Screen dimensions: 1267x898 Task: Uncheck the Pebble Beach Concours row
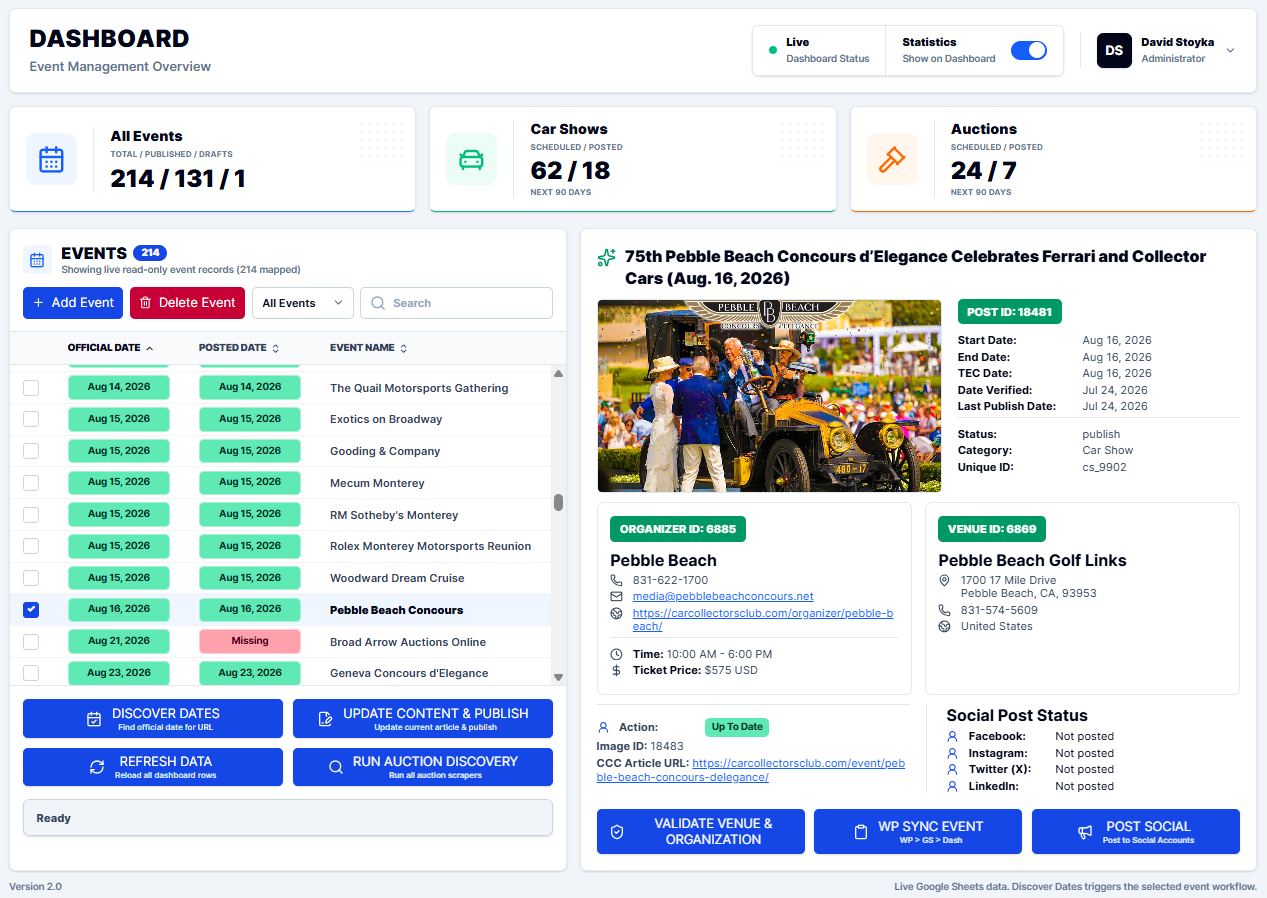coord(31,609)
